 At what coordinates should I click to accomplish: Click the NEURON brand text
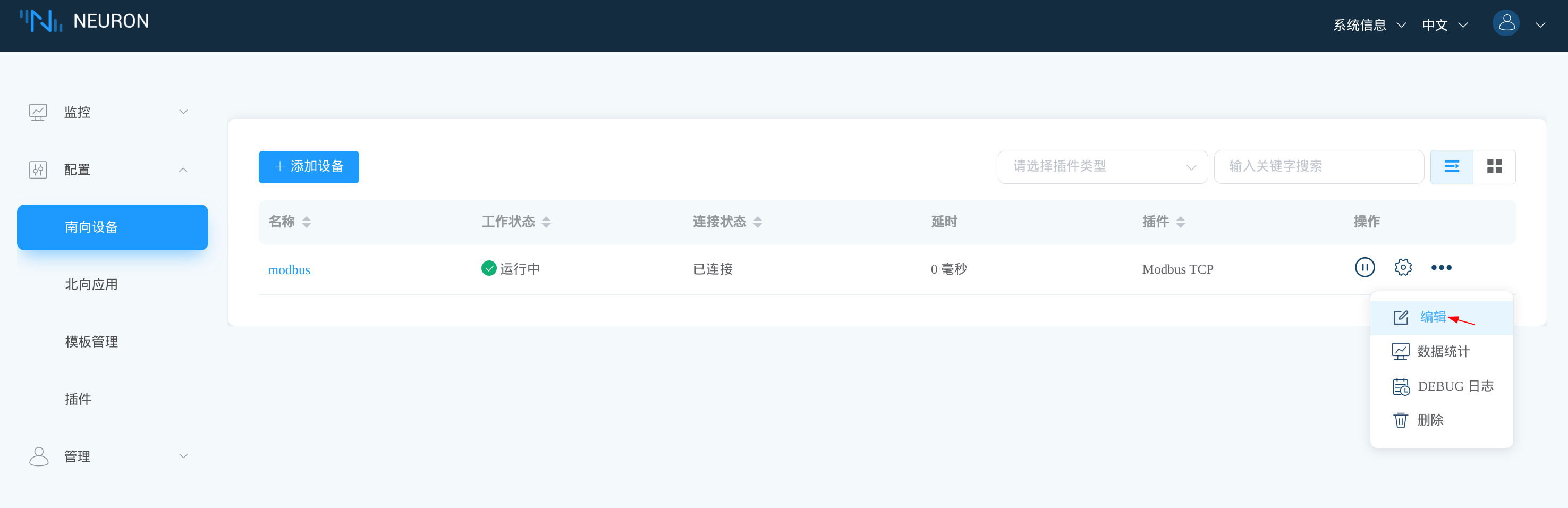[111, 21]
